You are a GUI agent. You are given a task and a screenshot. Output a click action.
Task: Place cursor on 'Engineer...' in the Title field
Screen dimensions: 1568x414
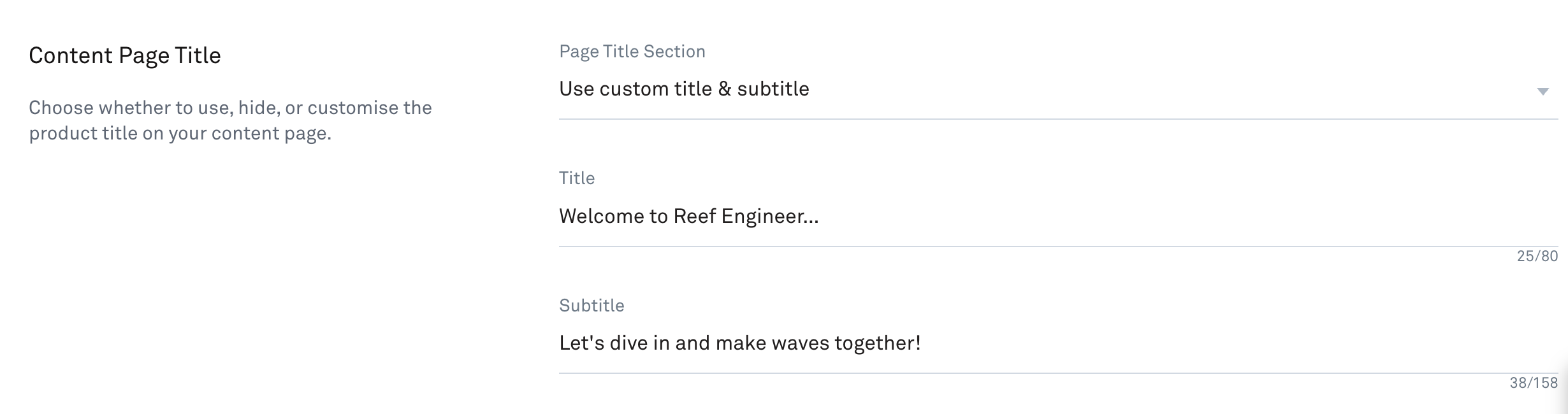pos(769,217)
